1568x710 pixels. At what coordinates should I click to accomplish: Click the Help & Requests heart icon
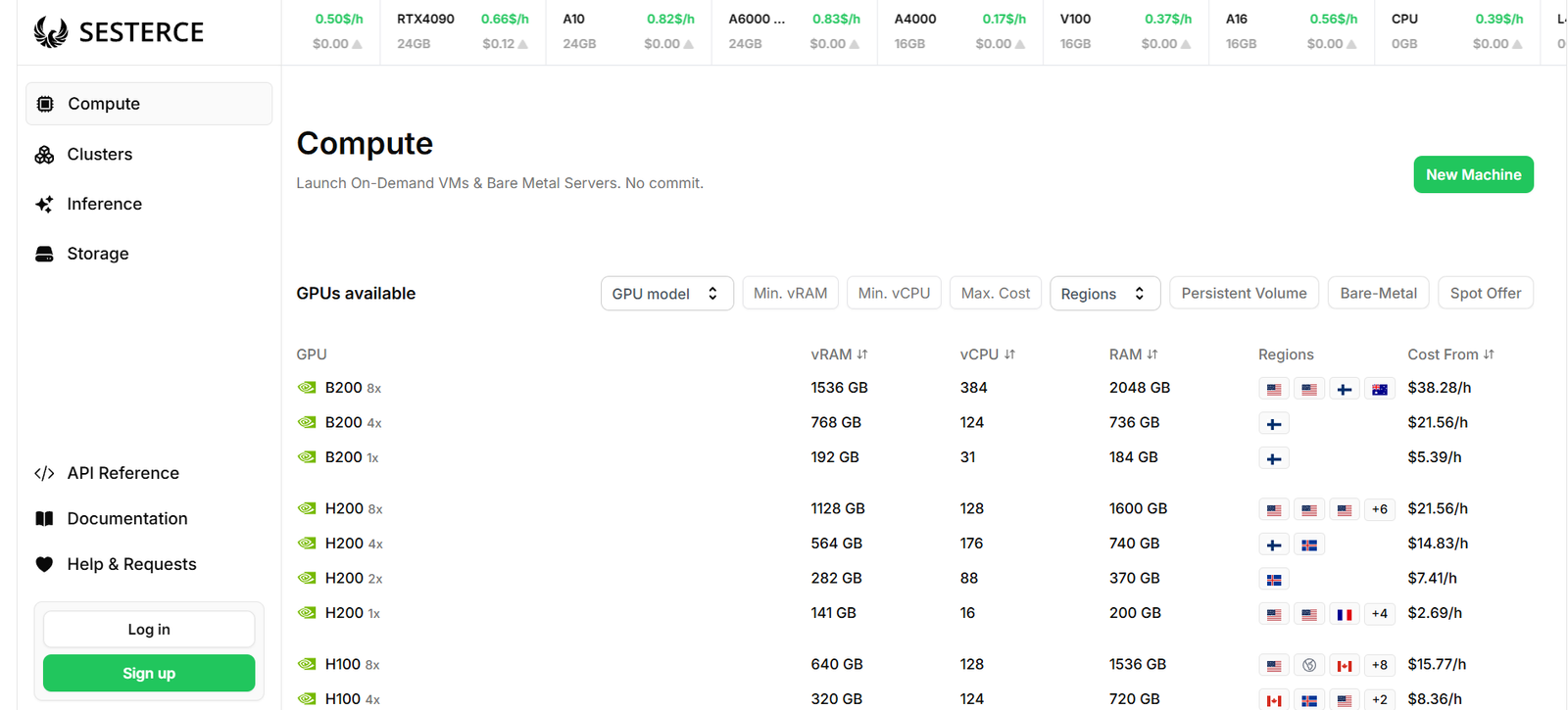tap(44, 564)
